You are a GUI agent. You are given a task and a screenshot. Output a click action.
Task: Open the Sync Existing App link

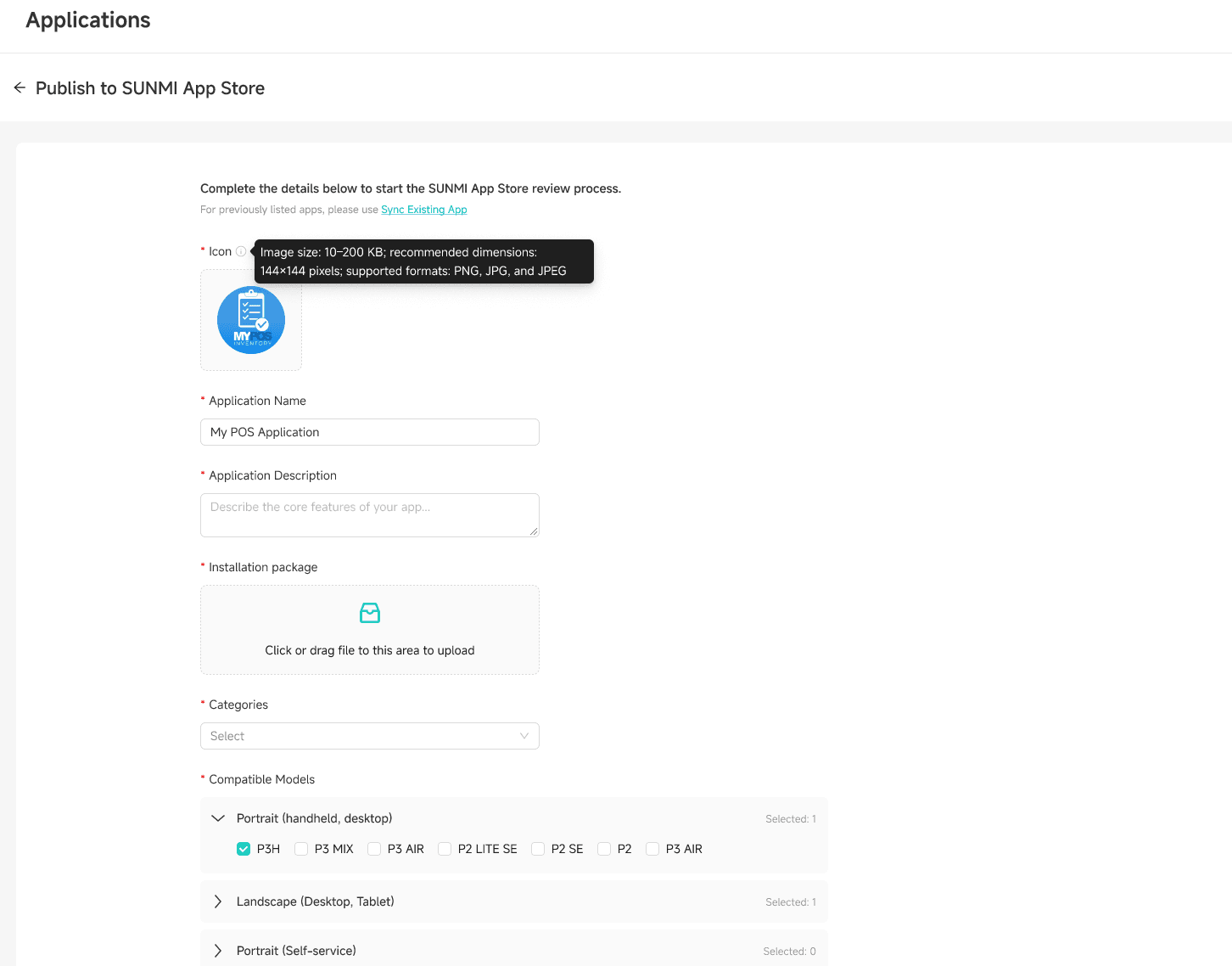(x=424, y=210)
